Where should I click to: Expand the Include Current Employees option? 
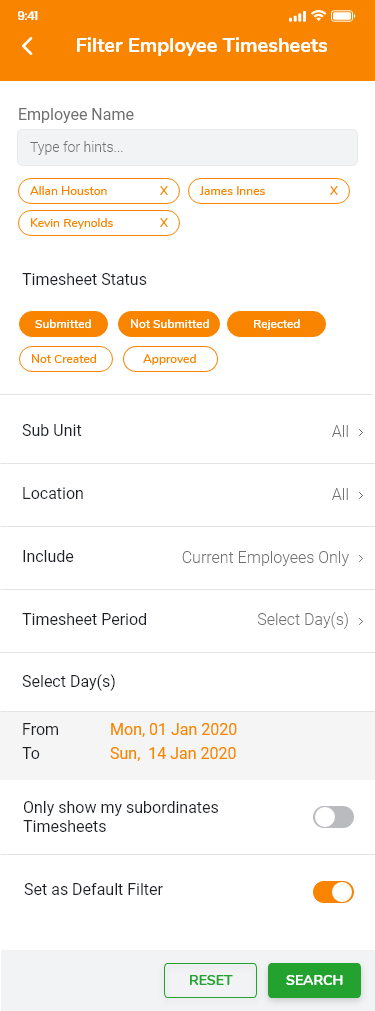pyautogui.click(x=187, y=558)
